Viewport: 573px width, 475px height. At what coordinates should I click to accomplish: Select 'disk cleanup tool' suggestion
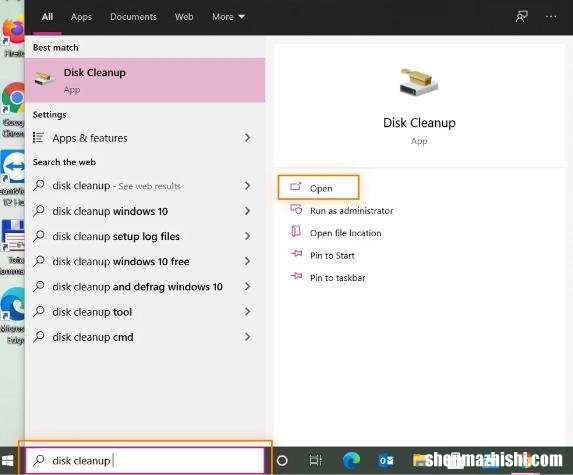coord(145,312)
